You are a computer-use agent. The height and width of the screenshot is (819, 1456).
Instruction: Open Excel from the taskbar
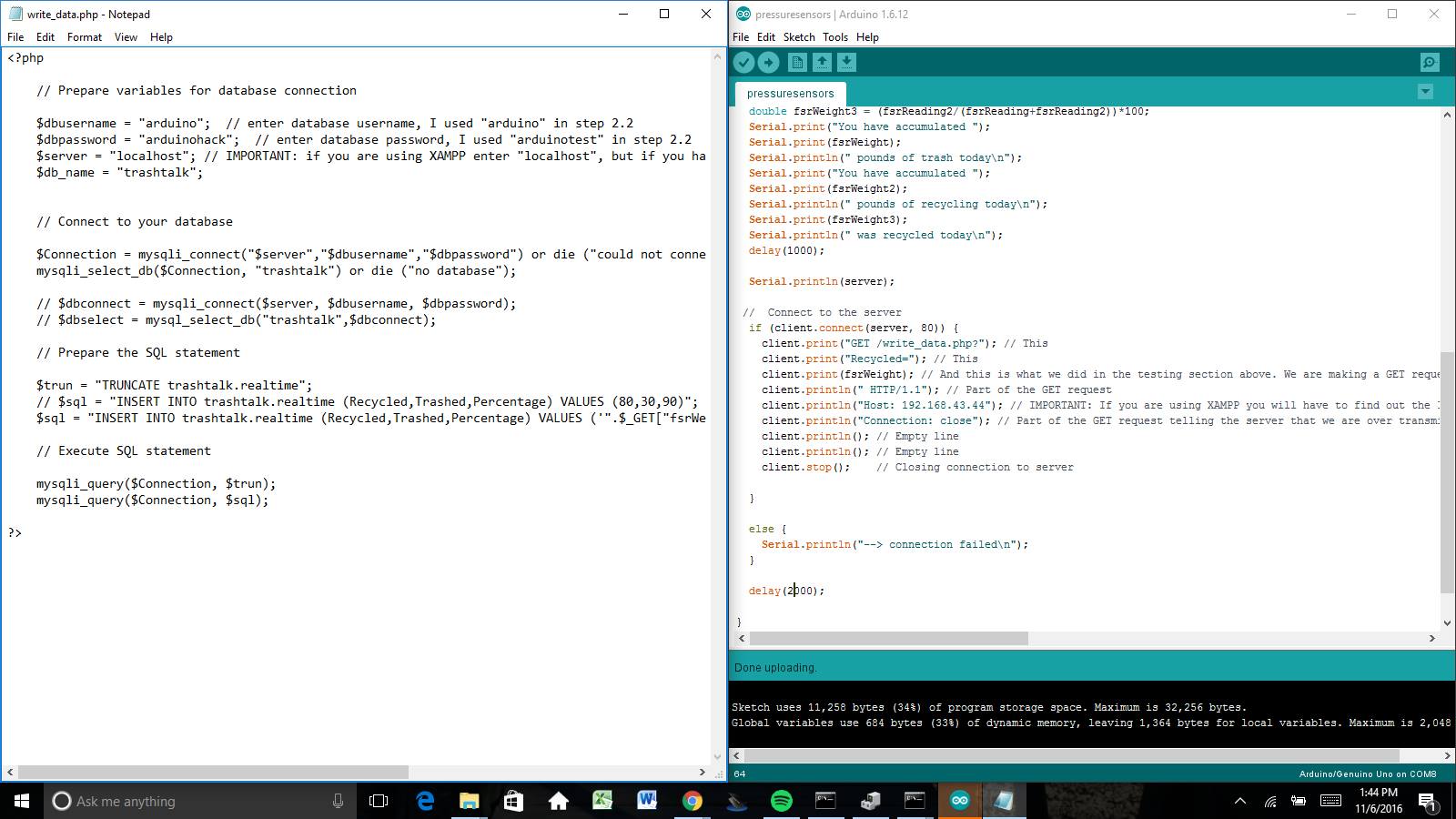pos(602,801)
